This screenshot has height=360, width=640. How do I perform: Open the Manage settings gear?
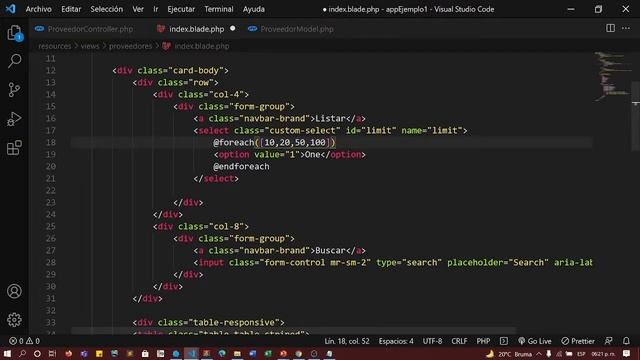pos(14,320)
